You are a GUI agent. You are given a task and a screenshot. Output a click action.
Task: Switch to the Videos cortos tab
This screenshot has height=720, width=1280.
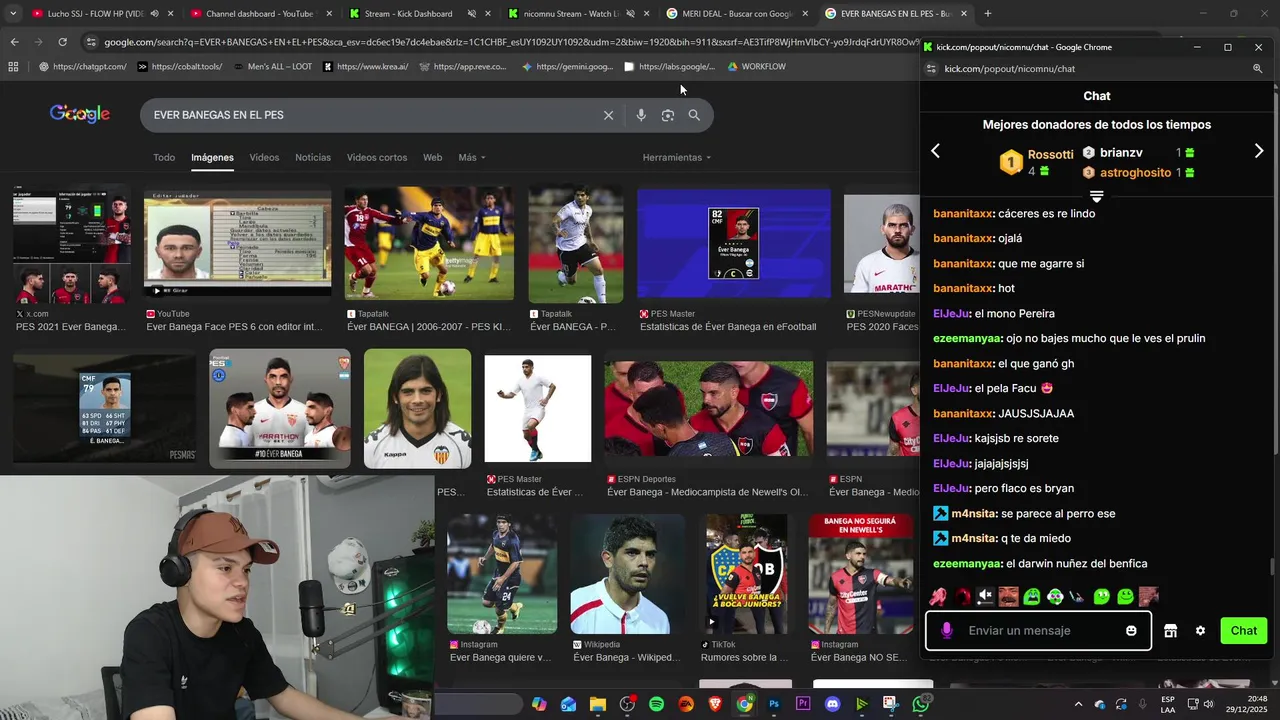[x=377, y=158]
